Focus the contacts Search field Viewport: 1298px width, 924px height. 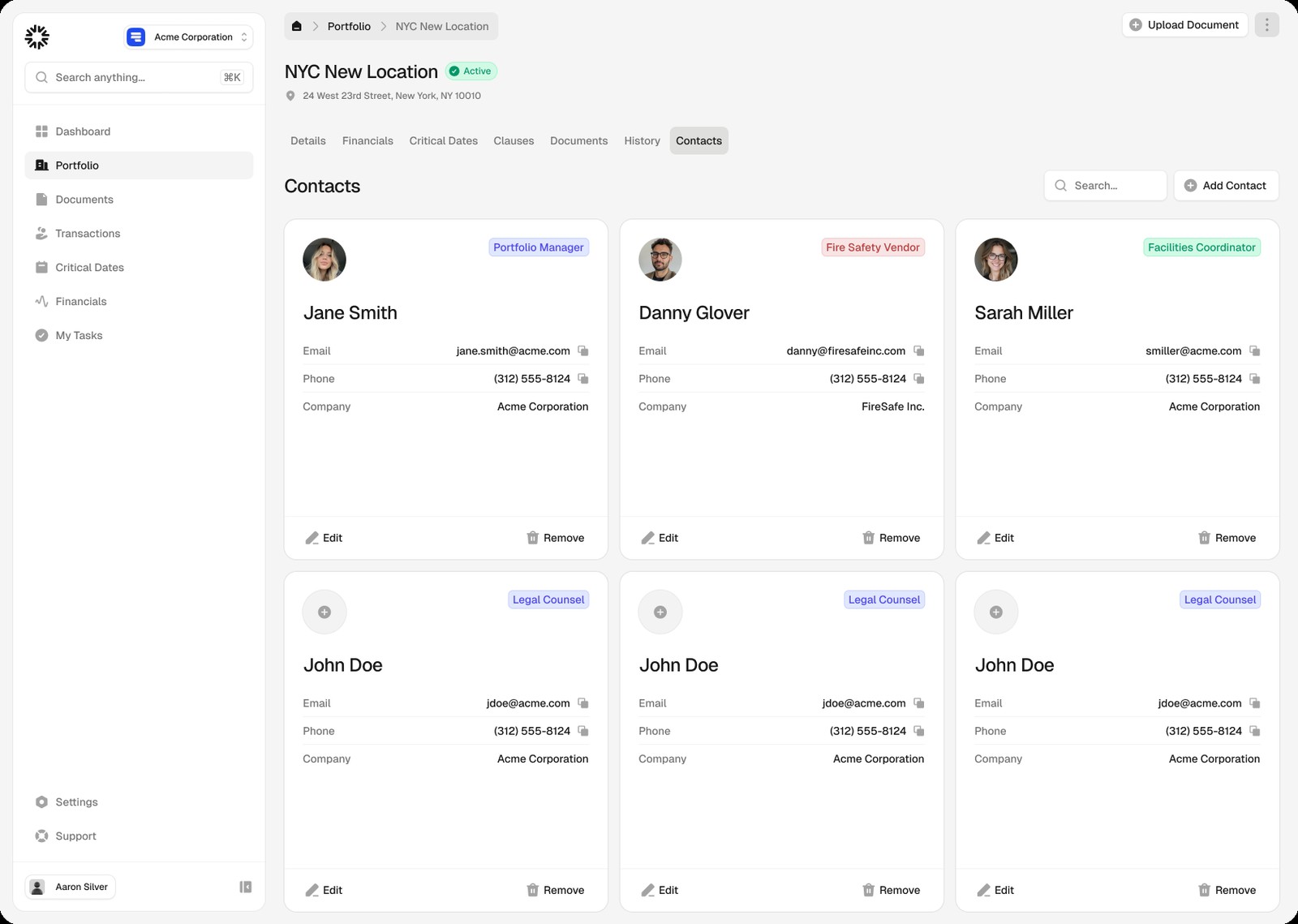coord(1105,186)
